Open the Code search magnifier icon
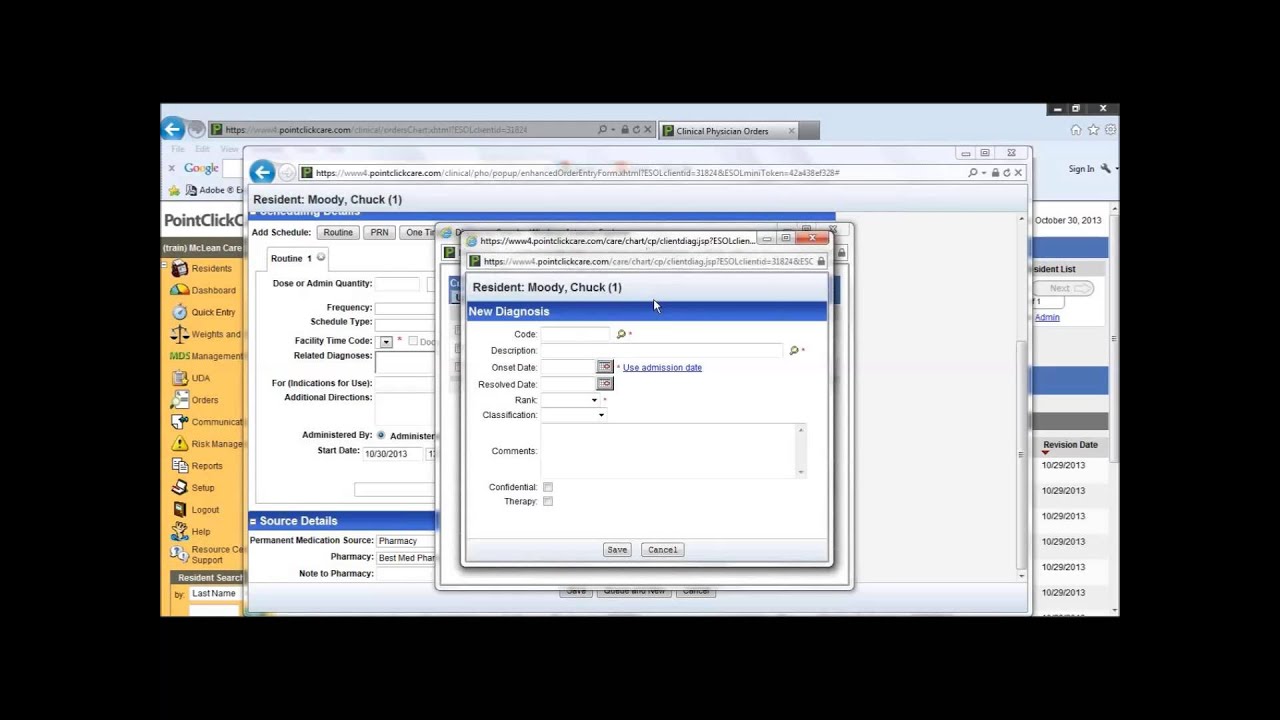The height and width of the screenshot is (720, 1280). click(621, 334)
